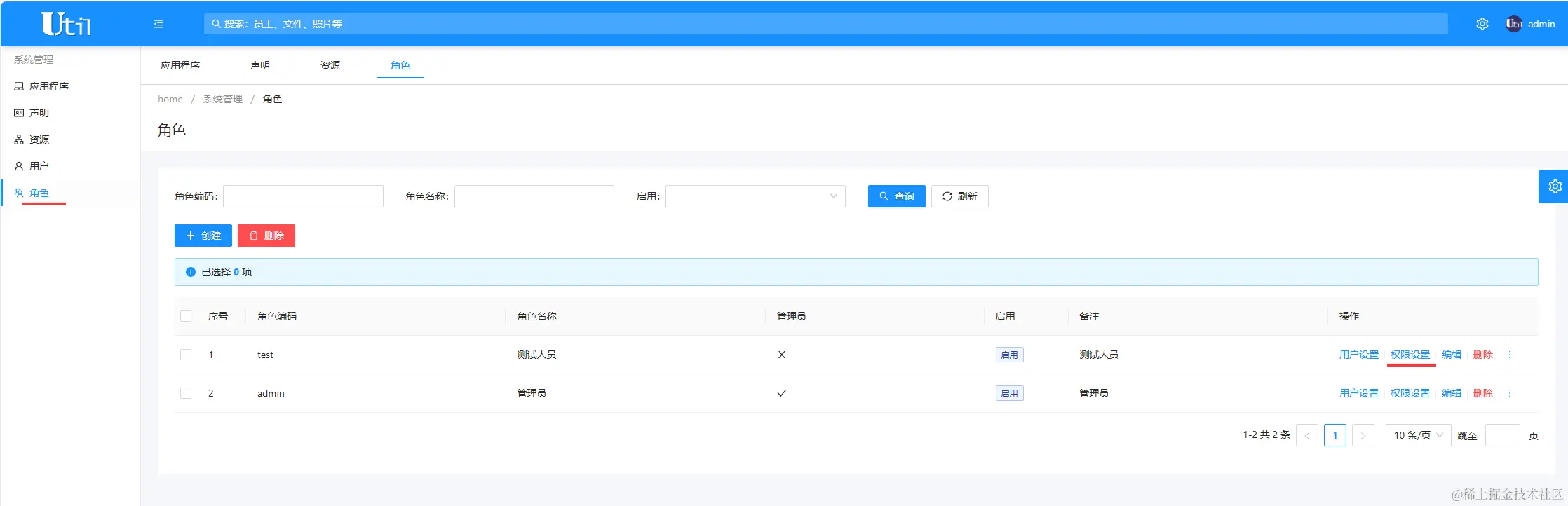Viewport: 1568px width, 506px height.
Task: Click the red 删除 batch delete button
Action: (x=266, y=235)
